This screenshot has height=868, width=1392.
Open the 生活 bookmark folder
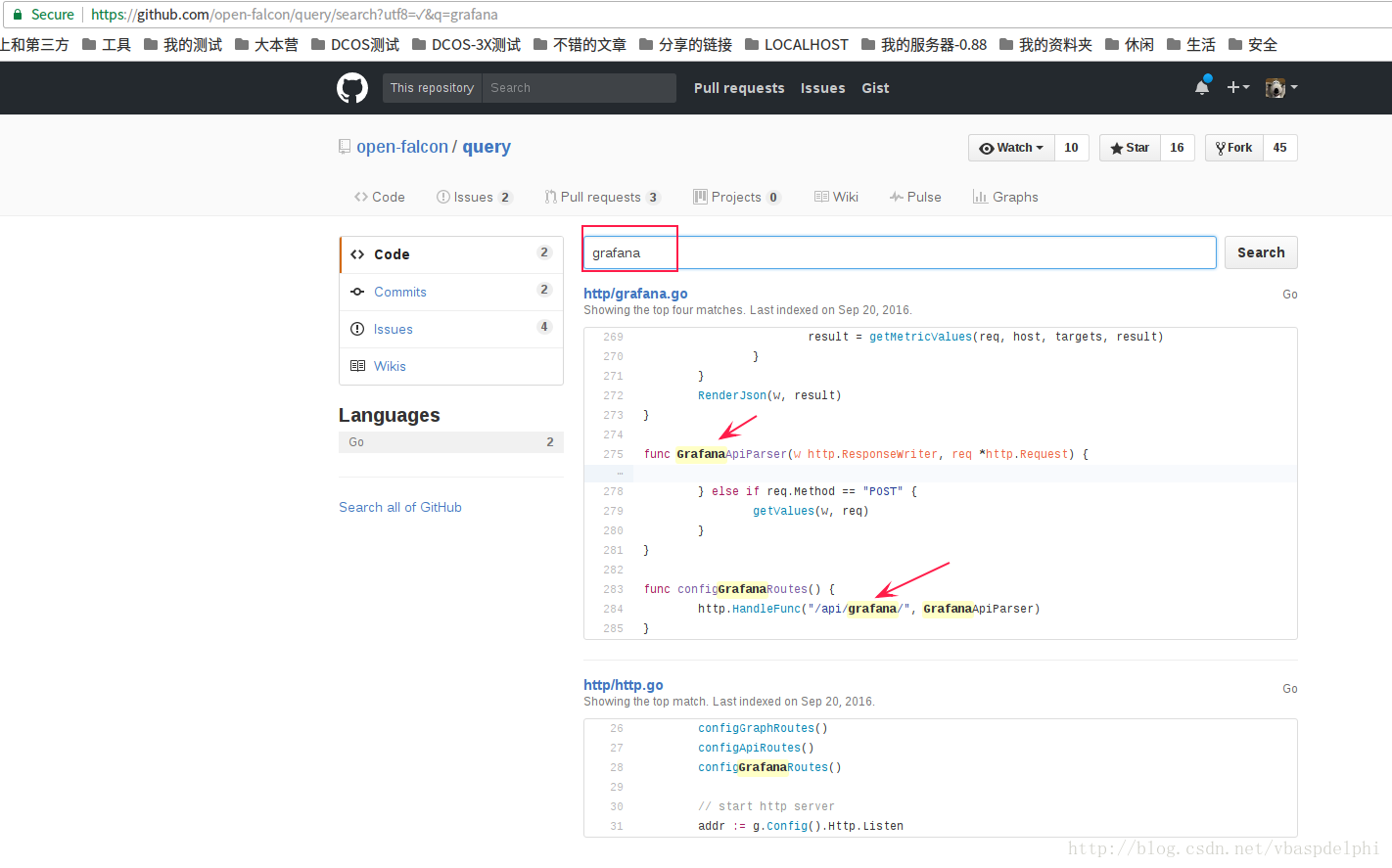(x=1191, y=45)
